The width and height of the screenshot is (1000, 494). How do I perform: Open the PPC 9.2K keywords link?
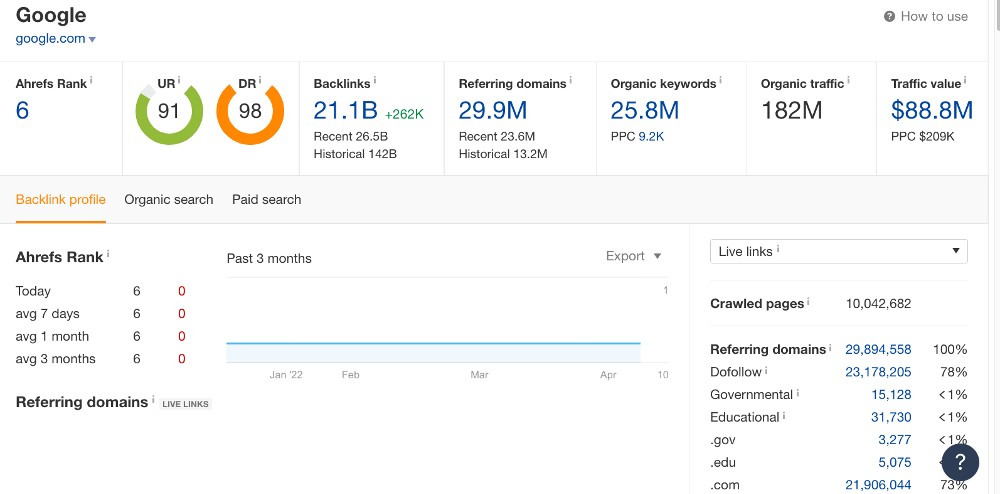coord(651,136)
